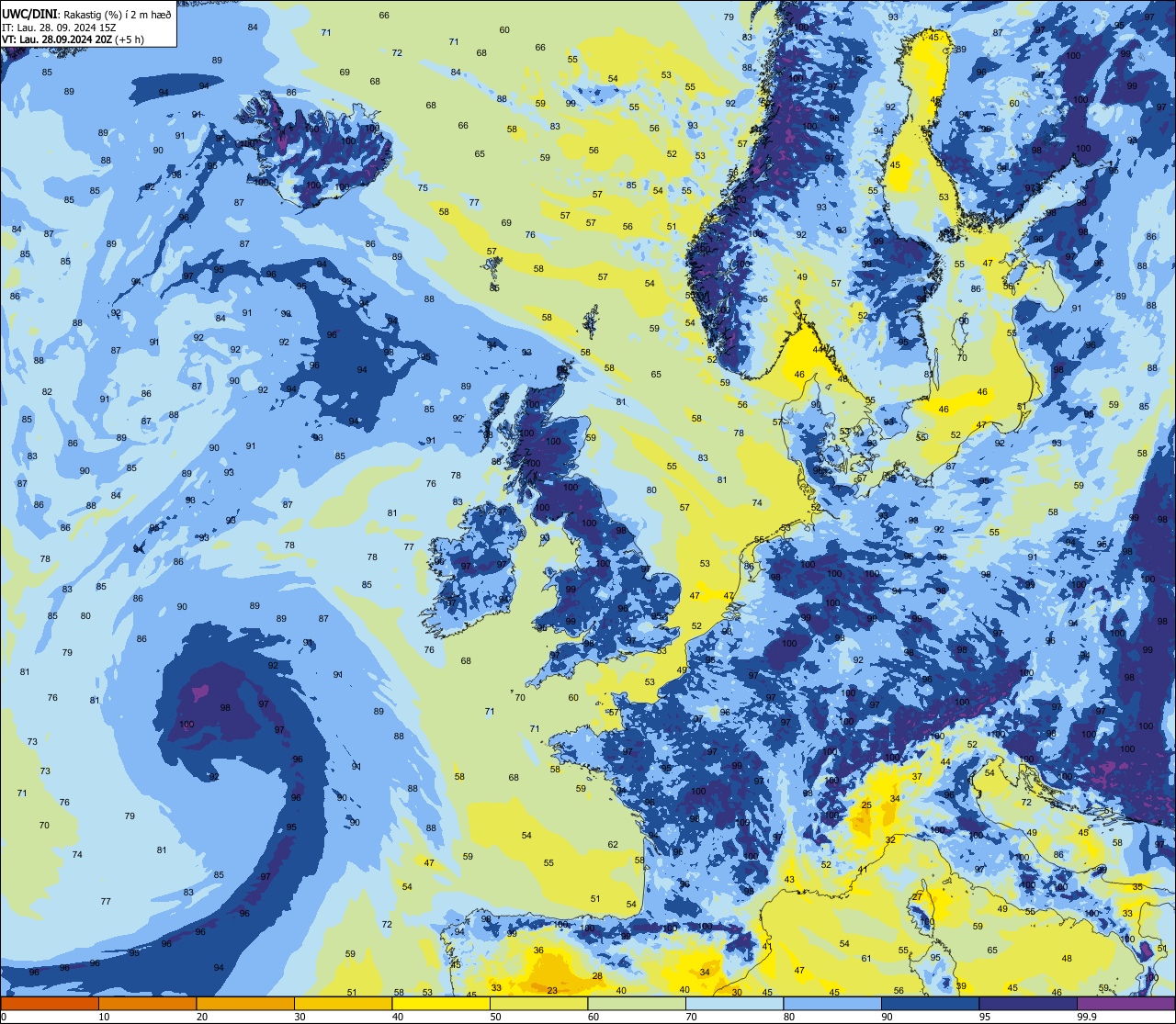Click the line "IT: Lau. 28. 09. 2024 15Z"
1176x1024 pixels.
click(59, 27)
